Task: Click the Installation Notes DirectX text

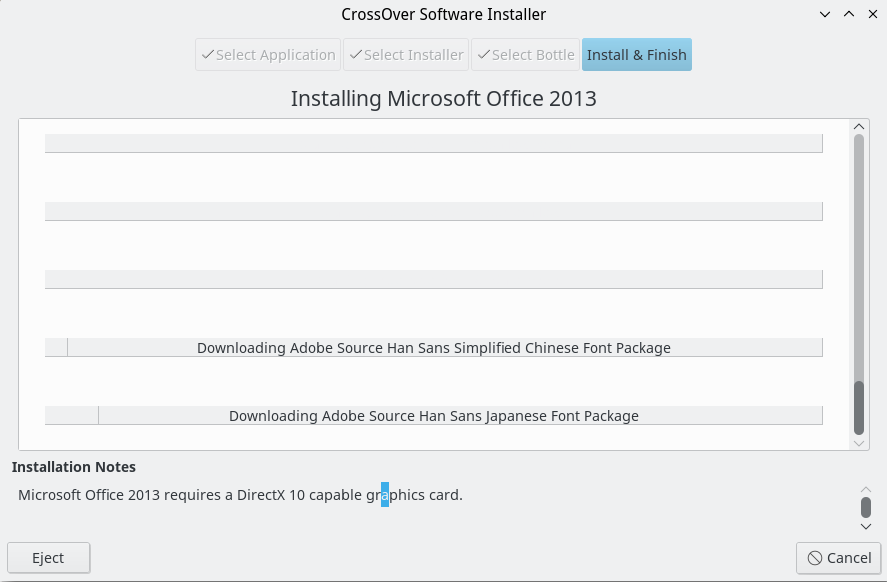Action: 240,495
